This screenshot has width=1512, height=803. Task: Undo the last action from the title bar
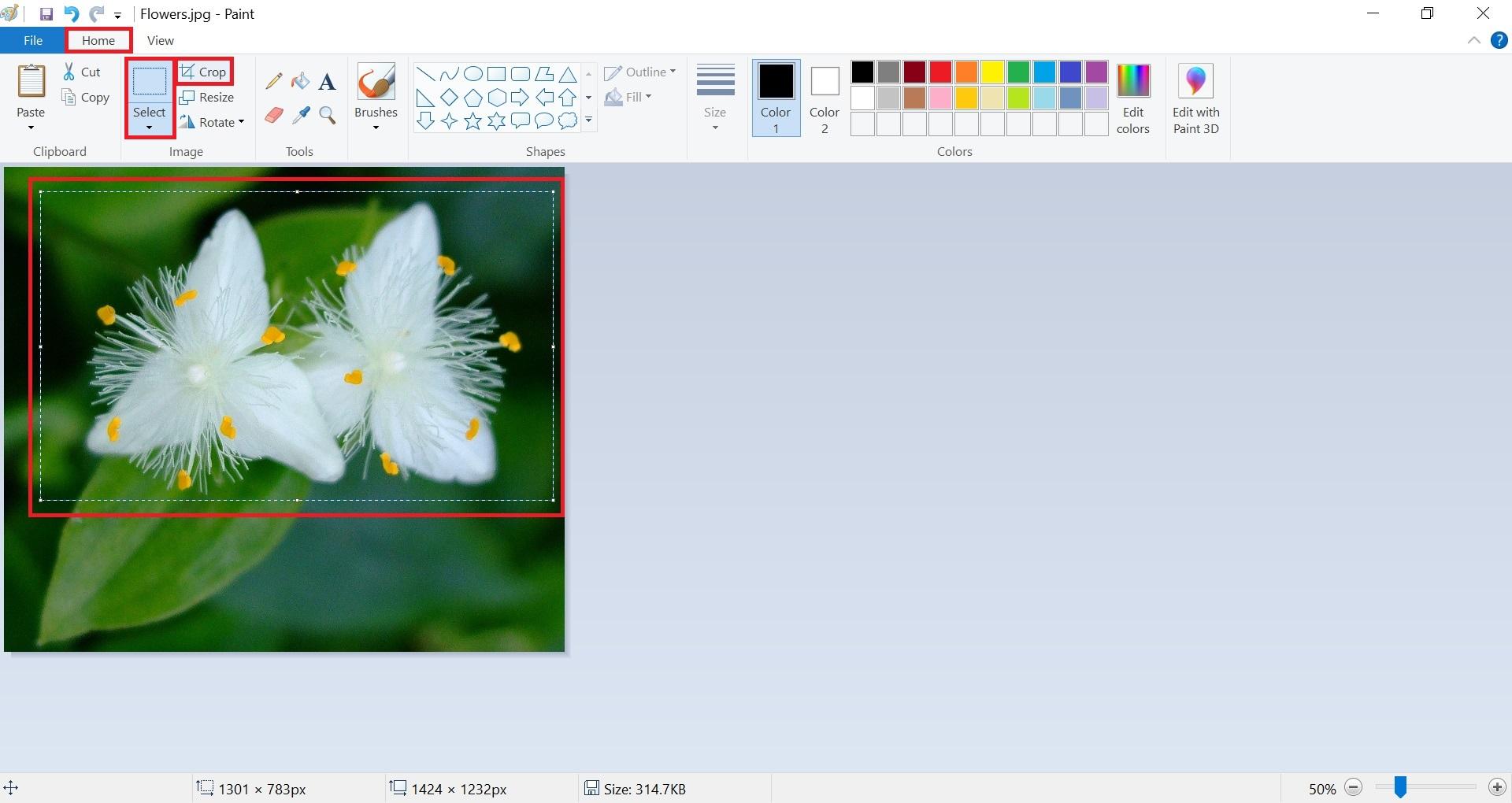point(71,14)
